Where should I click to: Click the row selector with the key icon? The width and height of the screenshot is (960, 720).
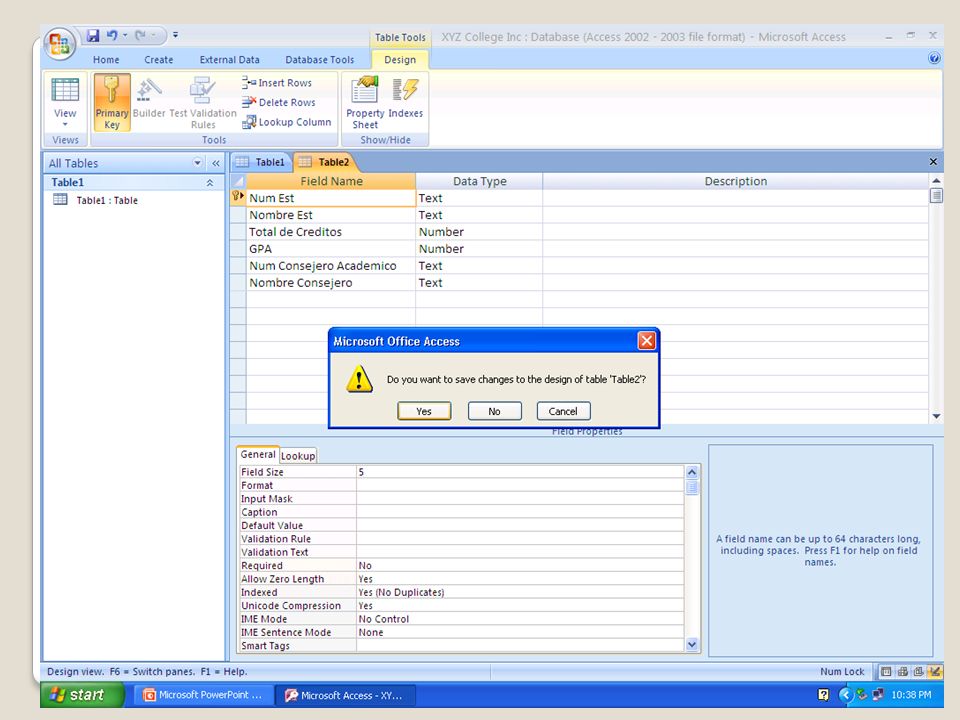pos(238,197)
